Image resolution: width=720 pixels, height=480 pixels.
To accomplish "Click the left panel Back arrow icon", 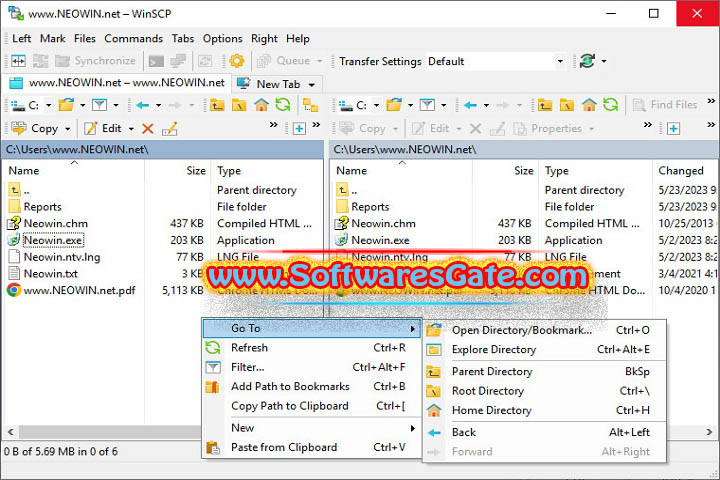I will tap(142, 105).
